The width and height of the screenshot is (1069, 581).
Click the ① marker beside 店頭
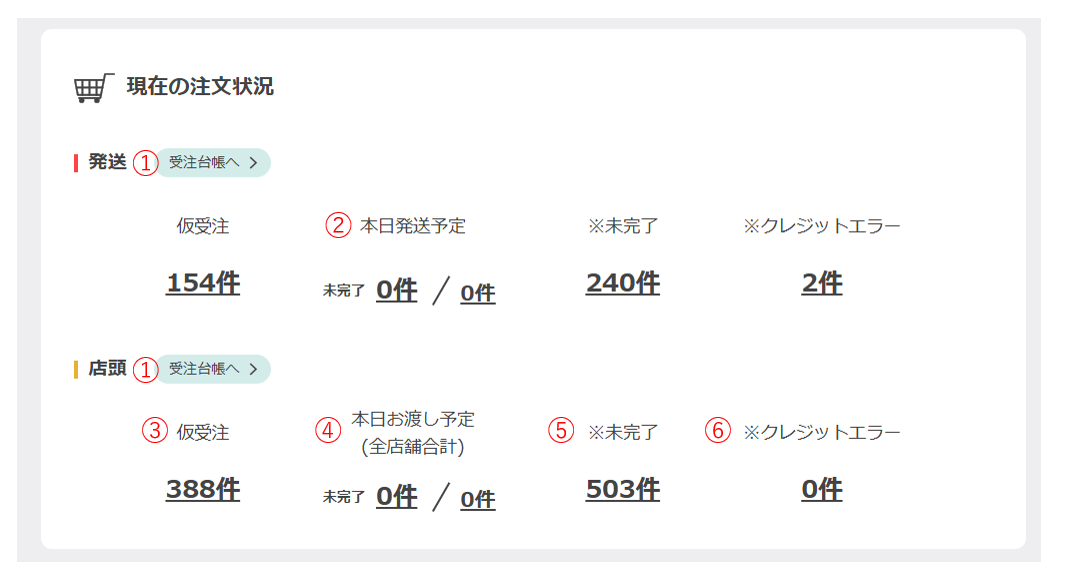click(x=146, y=370)
